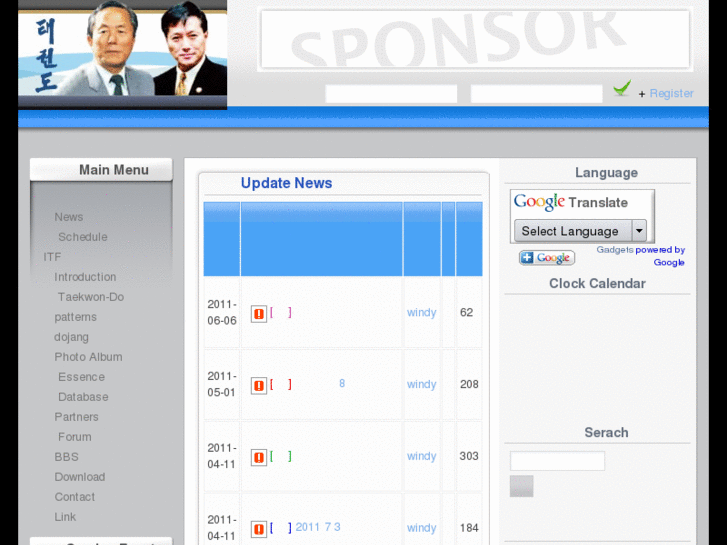Click the Add to Google button
This screenshot has width=727, height=545.
point(547,257)
